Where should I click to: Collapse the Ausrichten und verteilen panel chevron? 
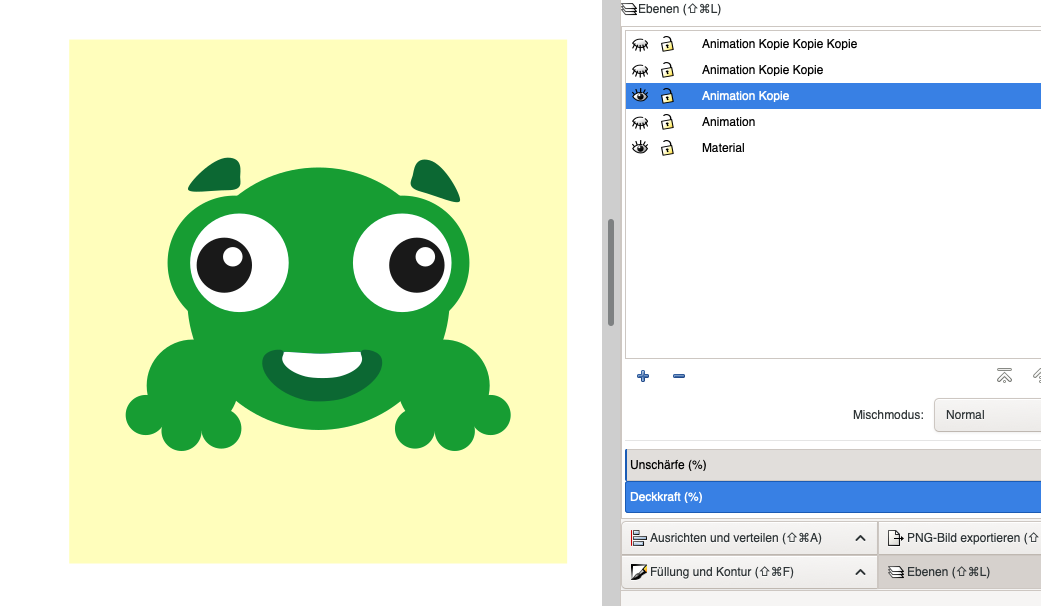point(860,538)
